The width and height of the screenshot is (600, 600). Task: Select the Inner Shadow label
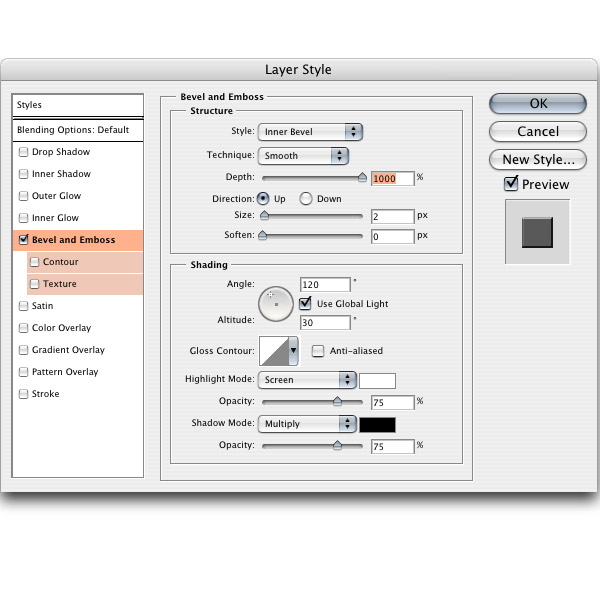coord(61,174)
